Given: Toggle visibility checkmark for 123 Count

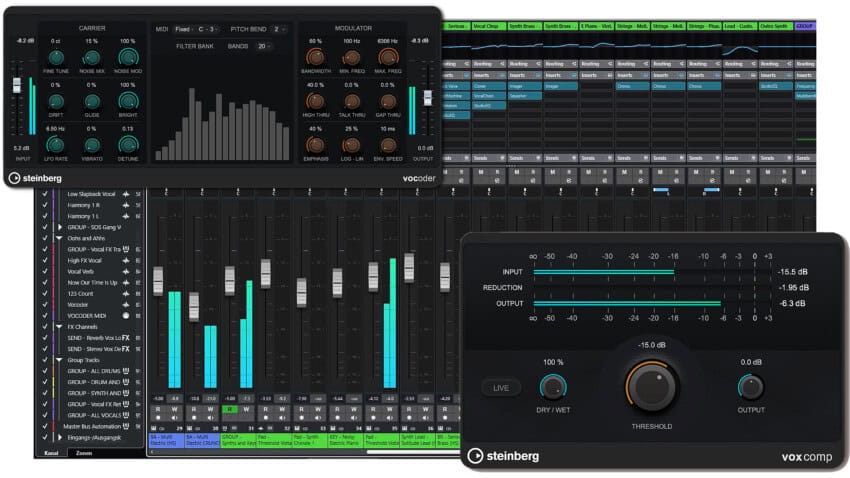Looking at the screenshot, I should pyautogui.click(x=45, y=294).
